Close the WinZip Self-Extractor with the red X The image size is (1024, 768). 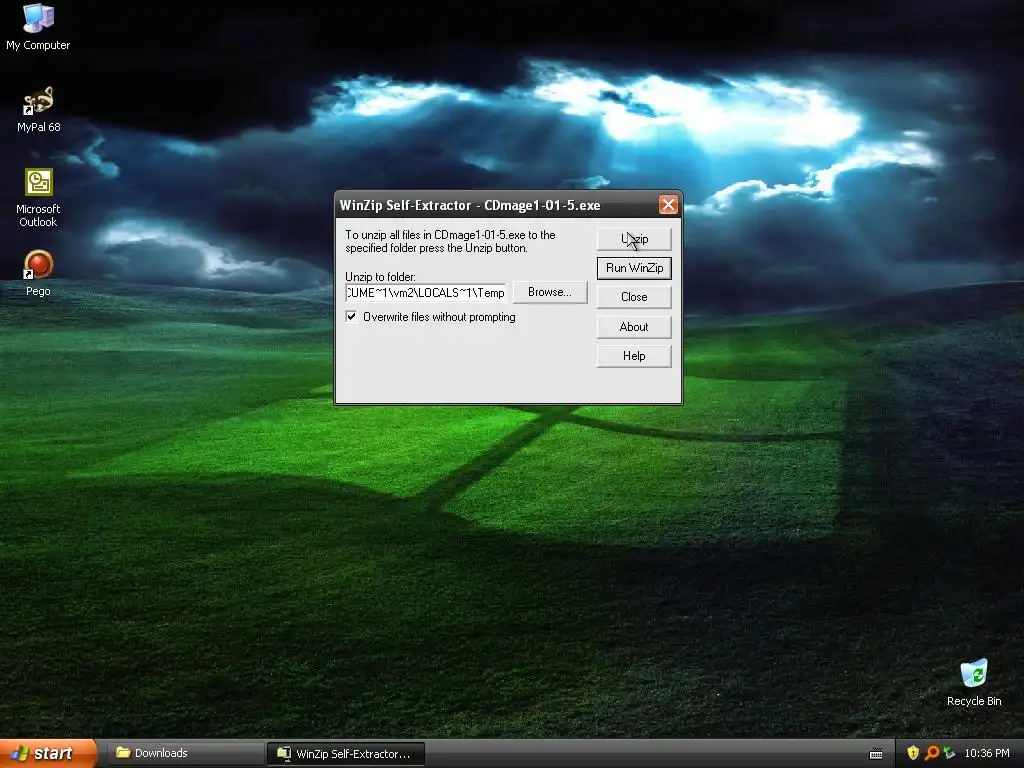click(x=668, y=205)
